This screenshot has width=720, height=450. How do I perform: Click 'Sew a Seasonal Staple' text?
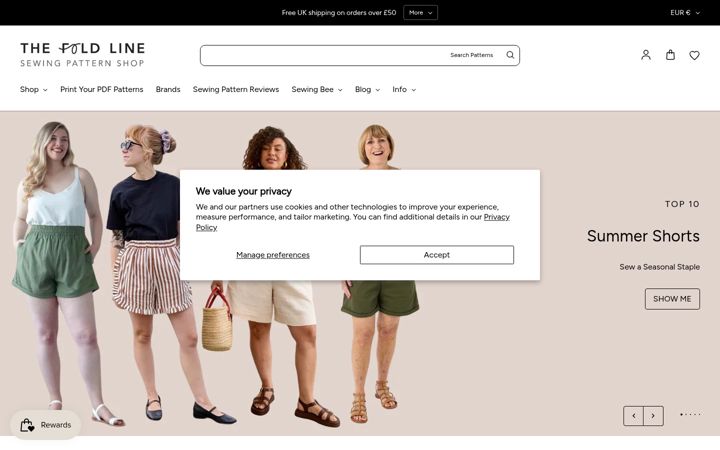pos(659,267)
